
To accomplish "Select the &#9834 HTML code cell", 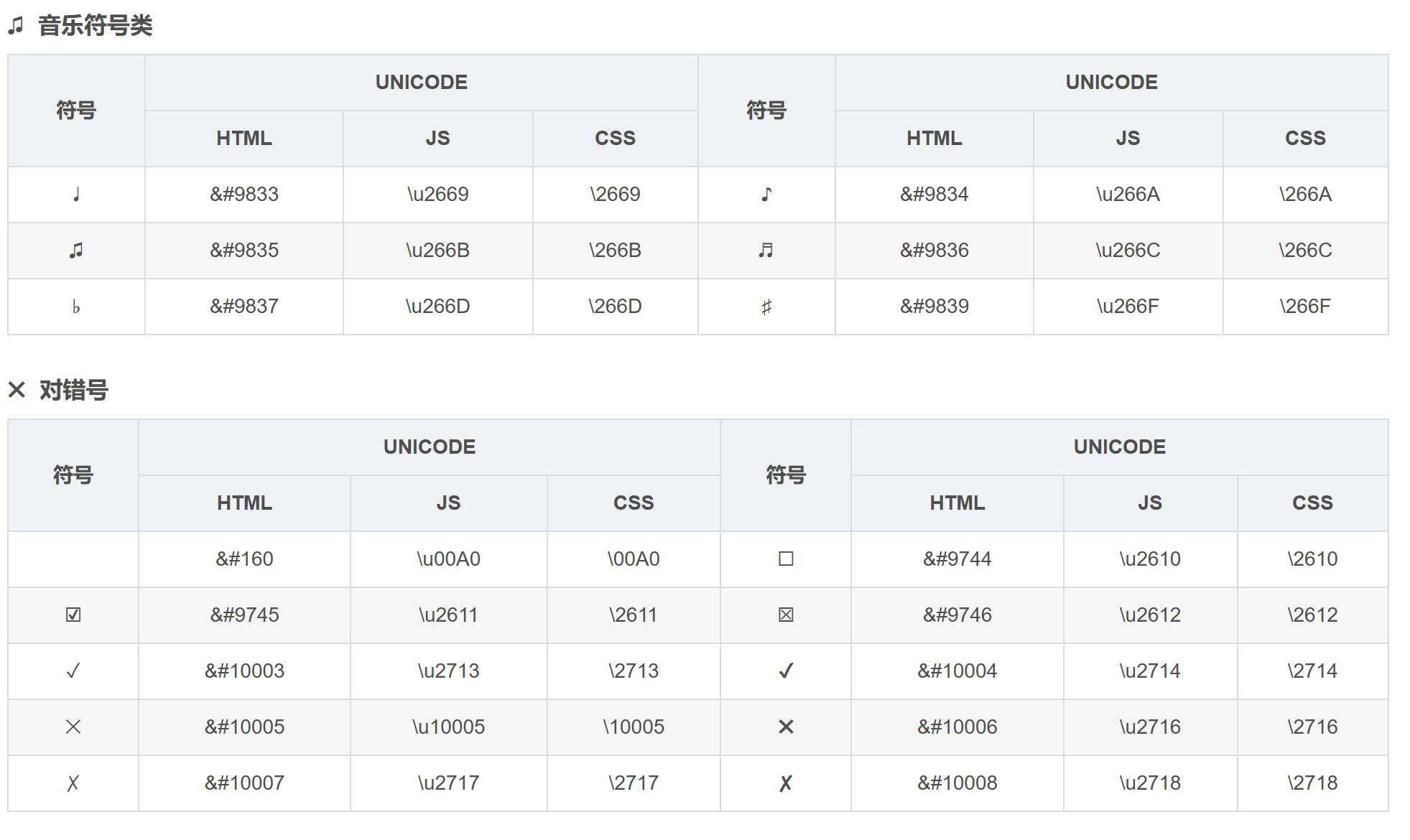I will click(934, 195).
